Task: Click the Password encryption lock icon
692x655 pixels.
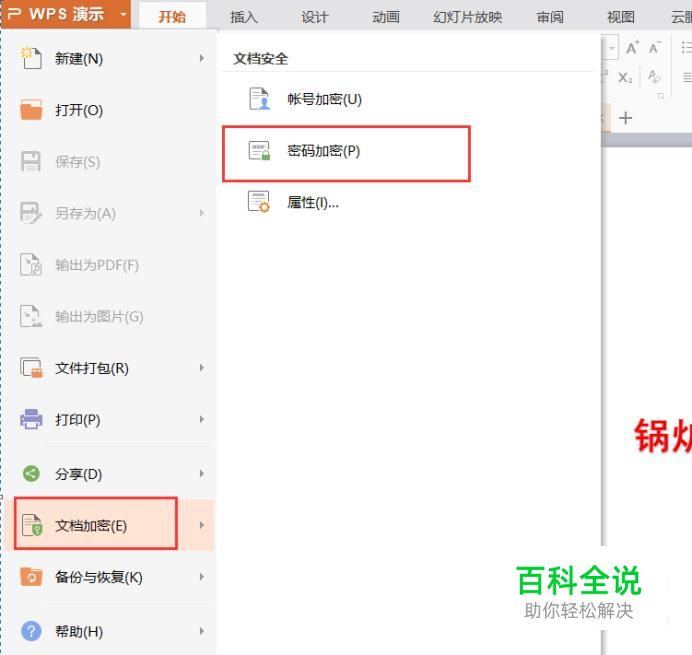Action: 260,151
